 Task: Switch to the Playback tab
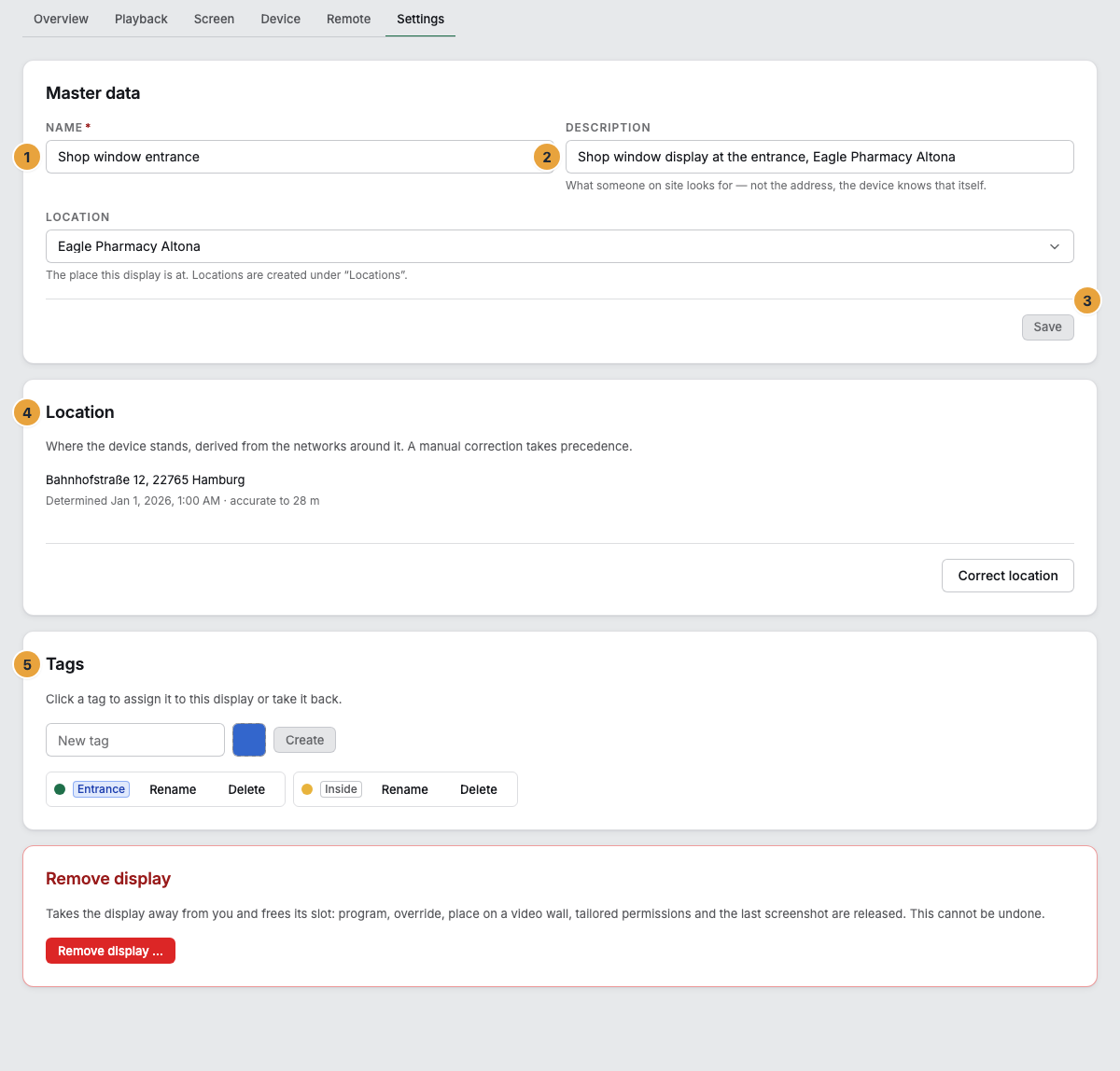[x=141, y=19]
